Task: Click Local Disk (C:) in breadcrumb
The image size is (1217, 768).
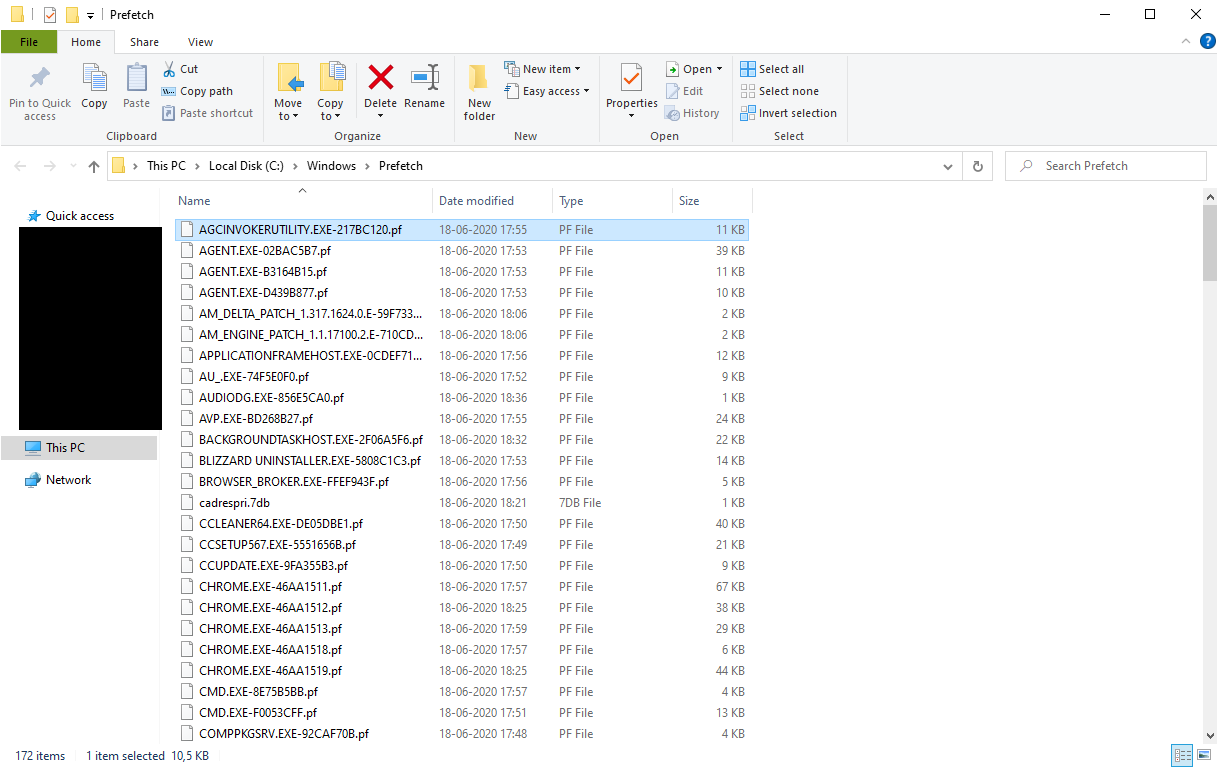Action: pyautogui.click(x=247, y=166)
